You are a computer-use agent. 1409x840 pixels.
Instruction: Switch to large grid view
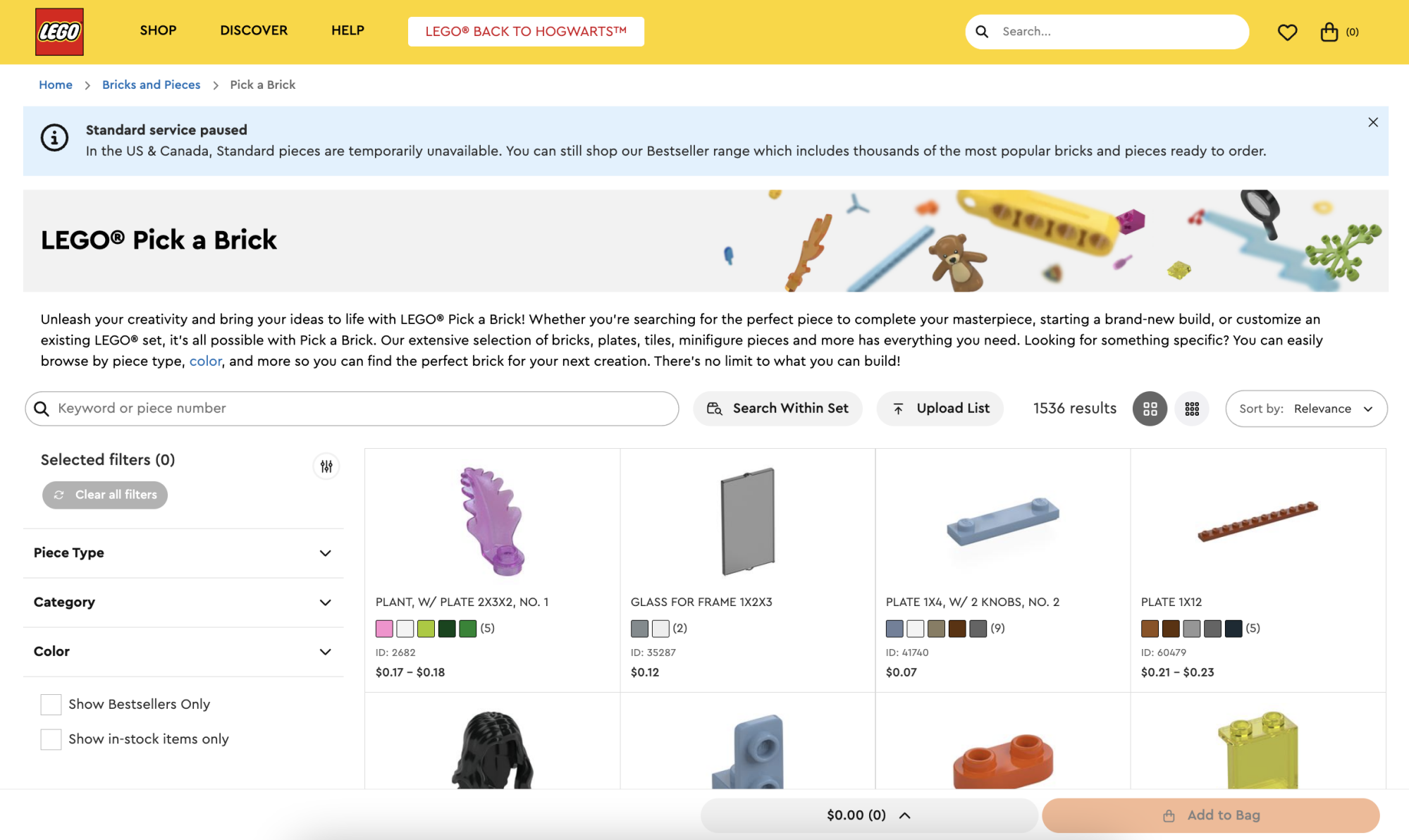1150,409
